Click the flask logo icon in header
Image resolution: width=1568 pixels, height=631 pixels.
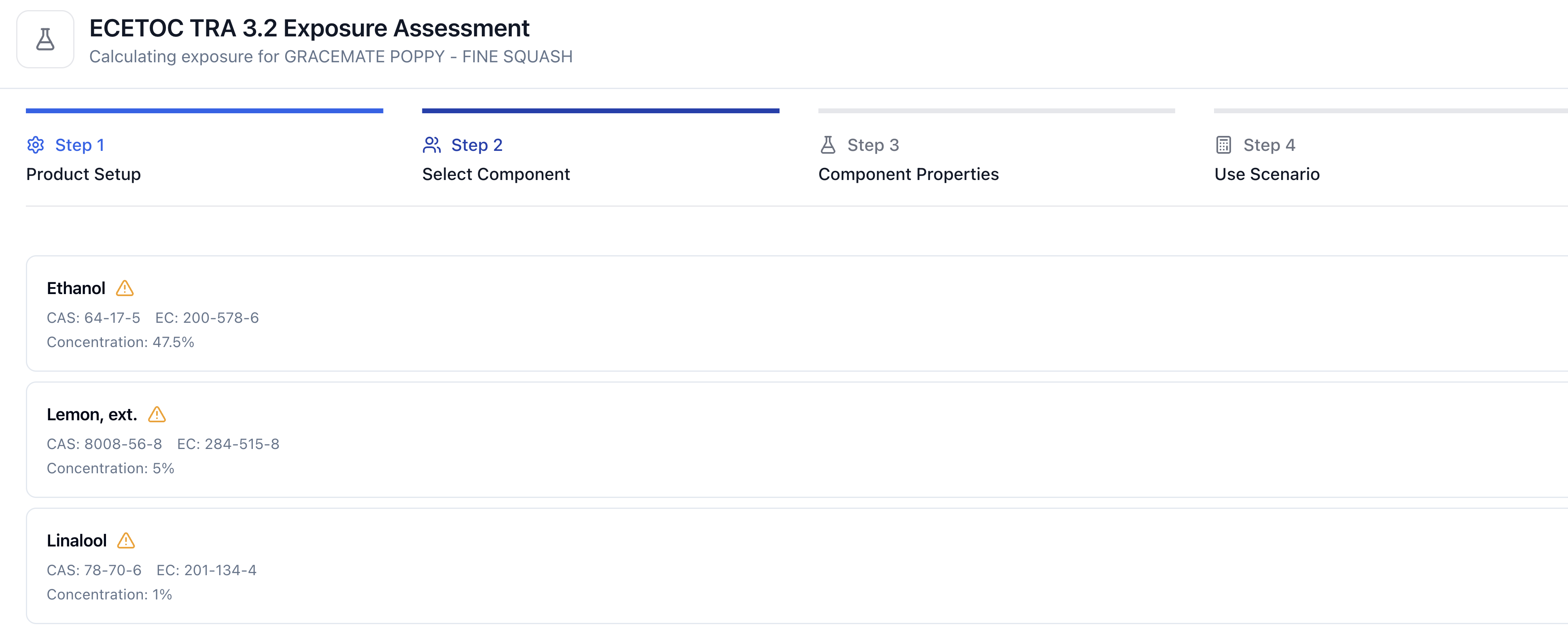point(45,40)
